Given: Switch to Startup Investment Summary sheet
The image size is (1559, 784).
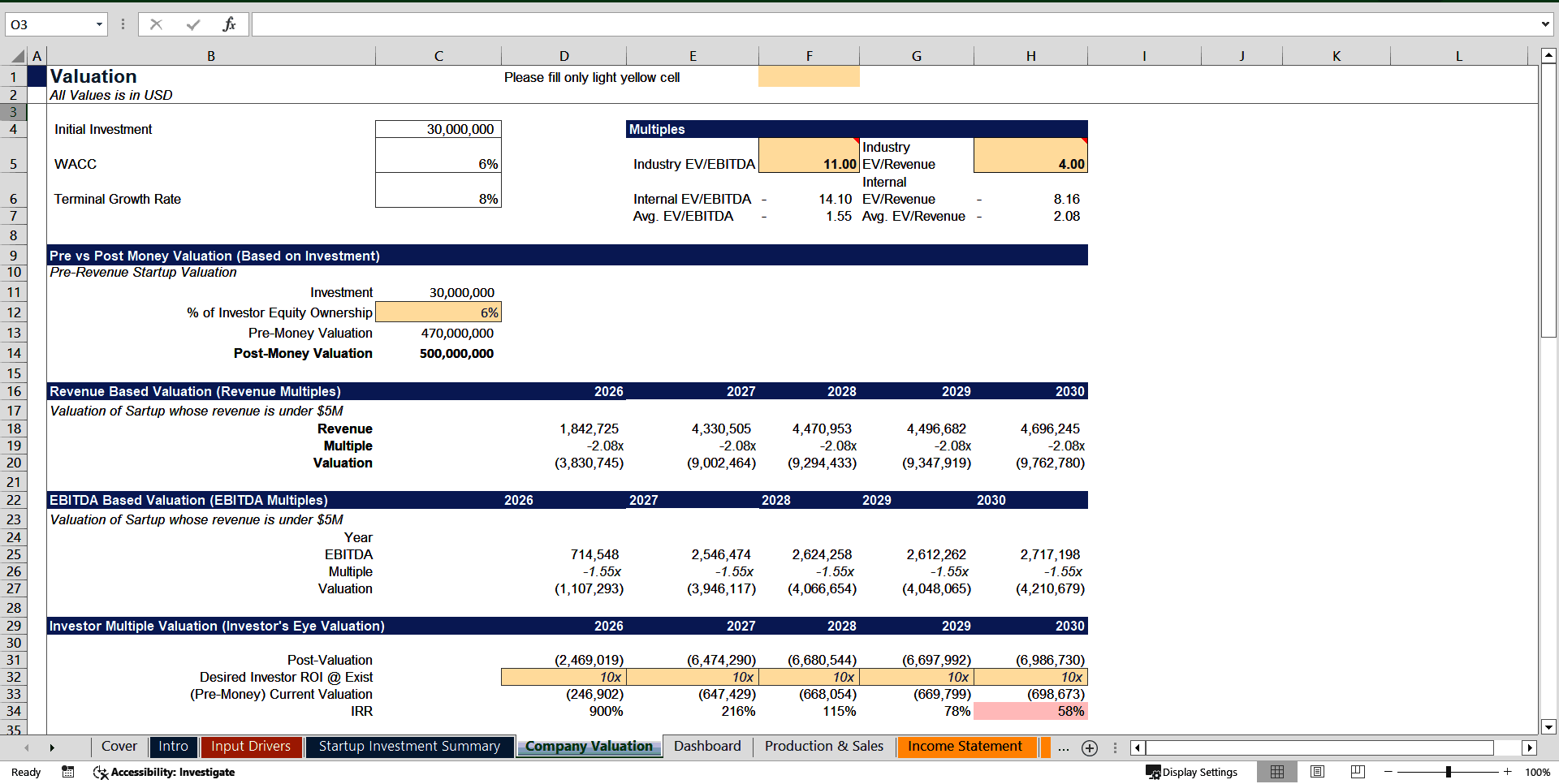Looking at the screenshot, I should coord(409,747).
